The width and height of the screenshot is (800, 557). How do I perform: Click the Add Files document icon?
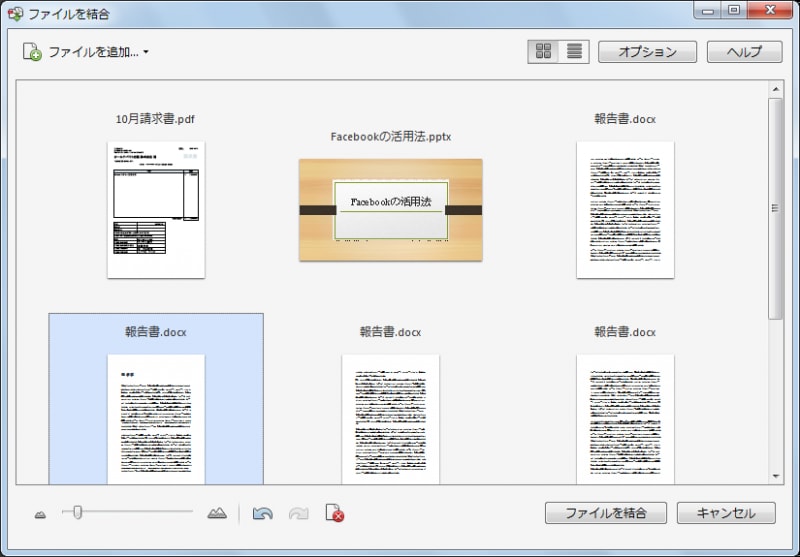32,52
